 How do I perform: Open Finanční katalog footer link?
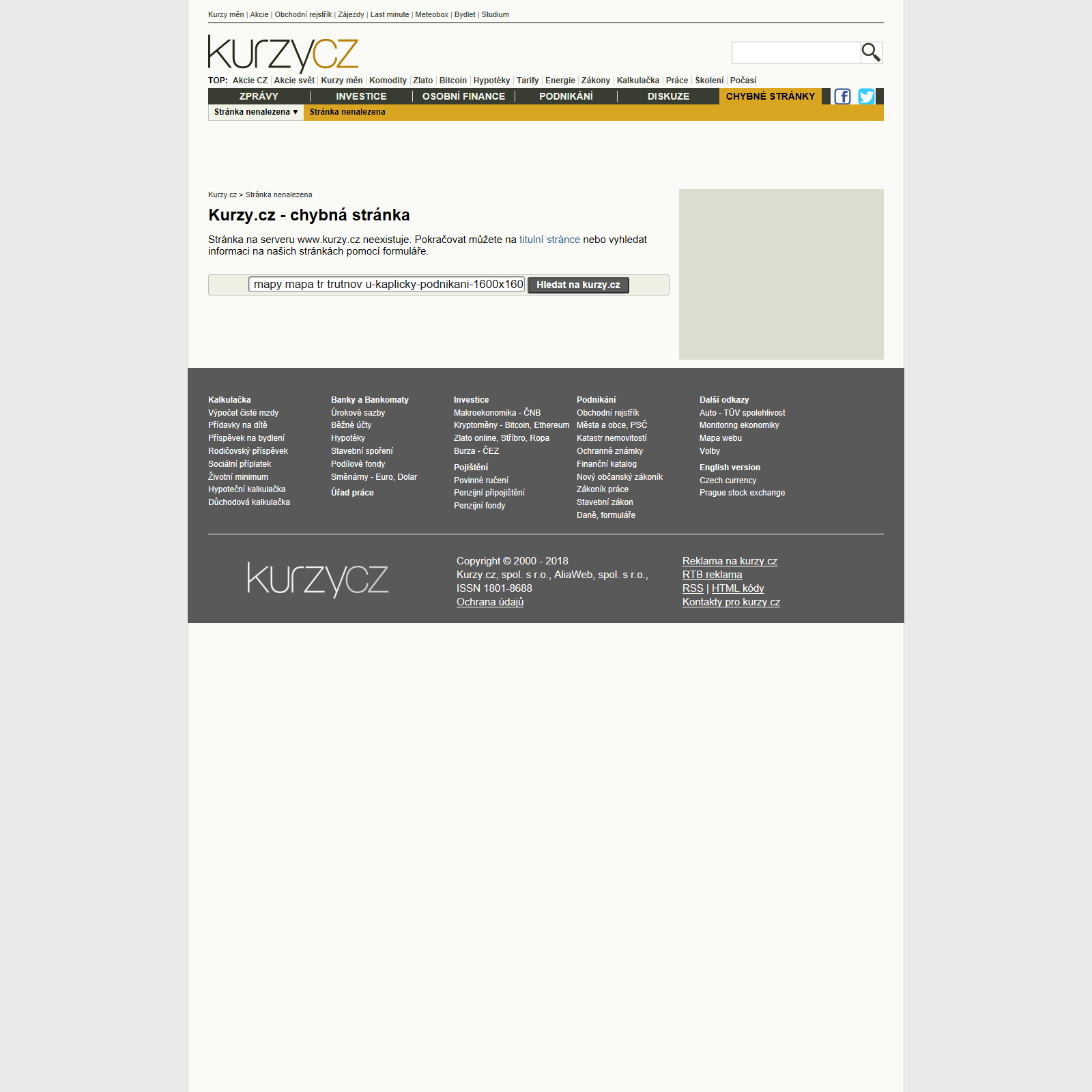pos(607,464)
